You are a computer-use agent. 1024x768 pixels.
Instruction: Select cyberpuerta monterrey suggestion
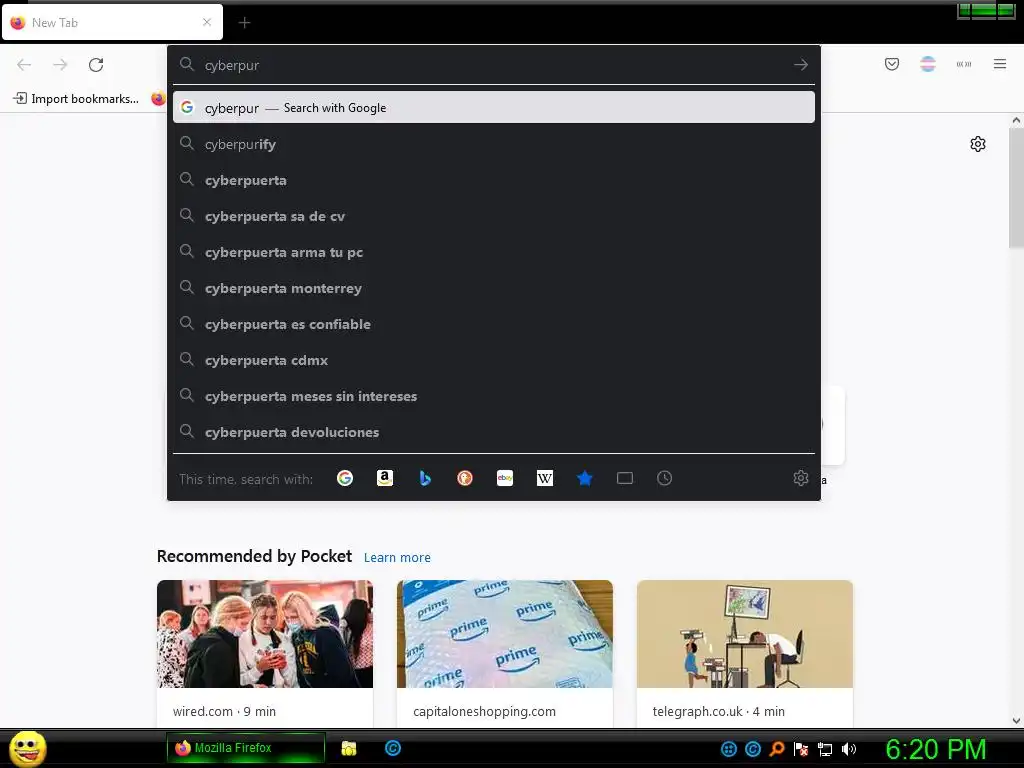494,288
